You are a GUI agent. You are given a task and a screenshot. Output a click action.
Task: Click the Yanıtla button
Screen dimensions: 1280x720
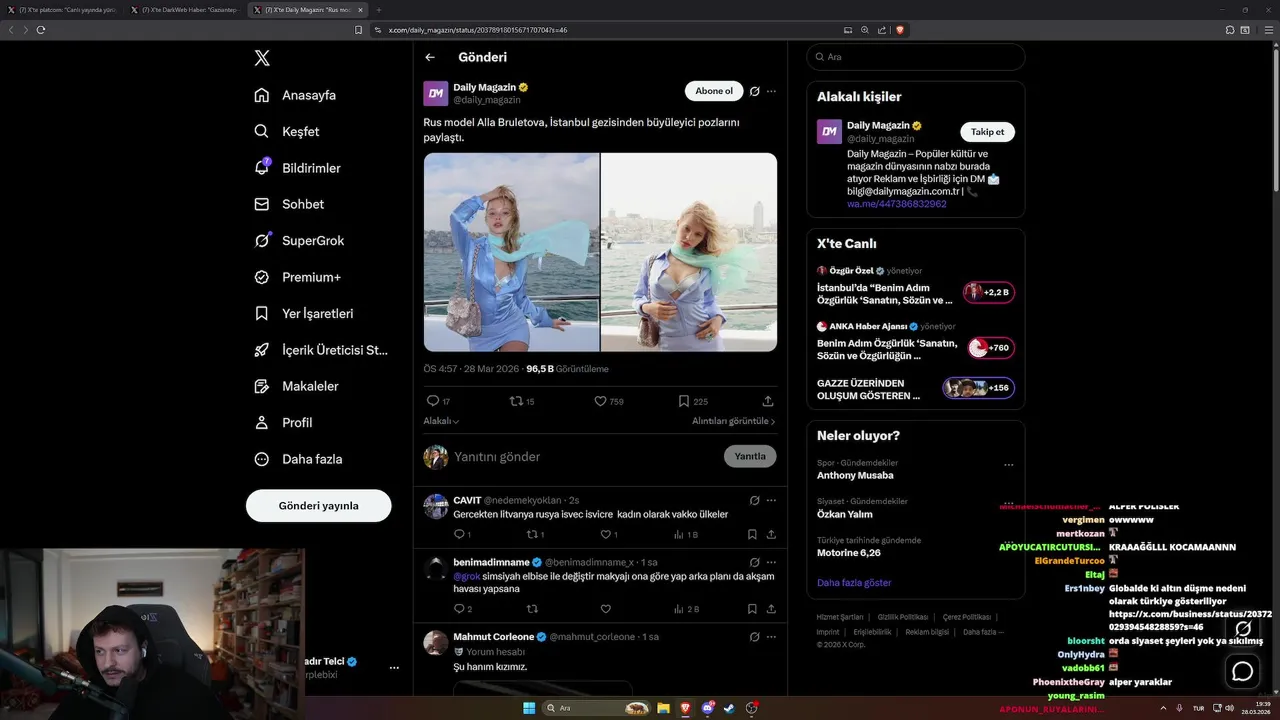[x=750, y=456]
